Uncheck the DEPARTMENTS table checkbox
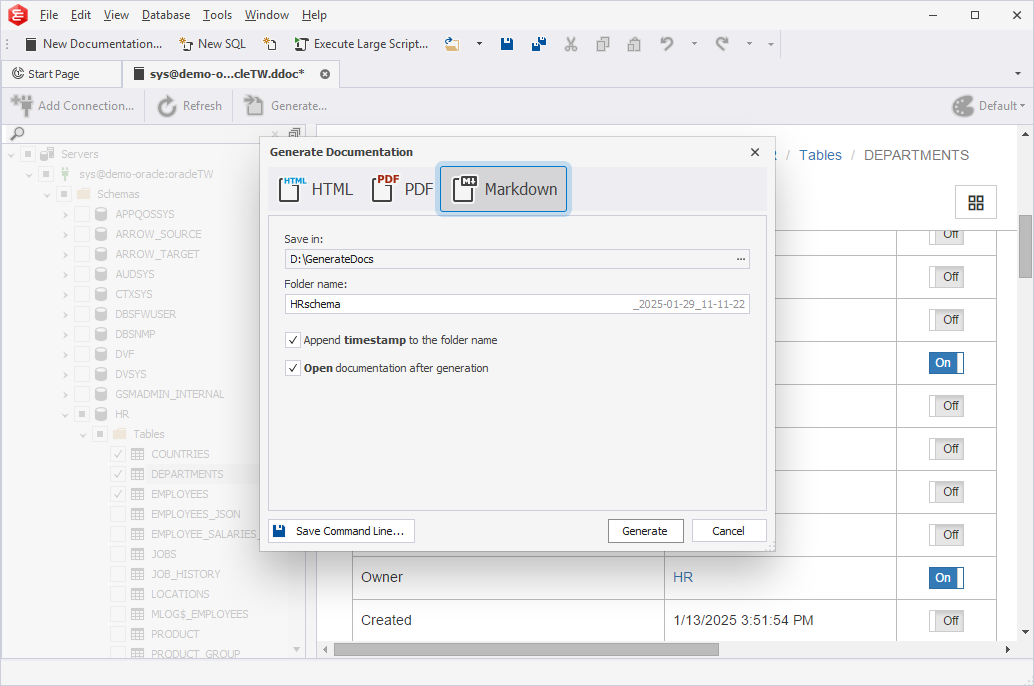The image size is (1034, 686). click(118, 474)
